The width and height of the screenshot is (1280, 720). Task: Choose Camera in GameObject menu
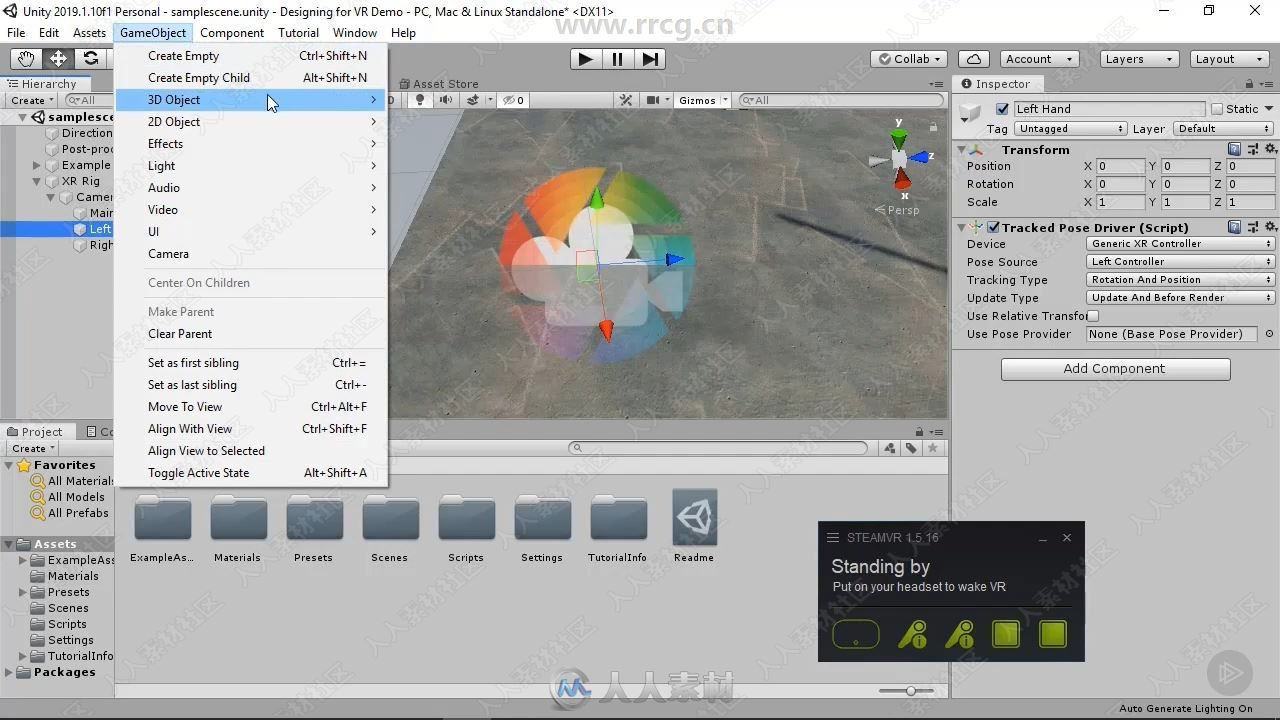coord(251,254)
